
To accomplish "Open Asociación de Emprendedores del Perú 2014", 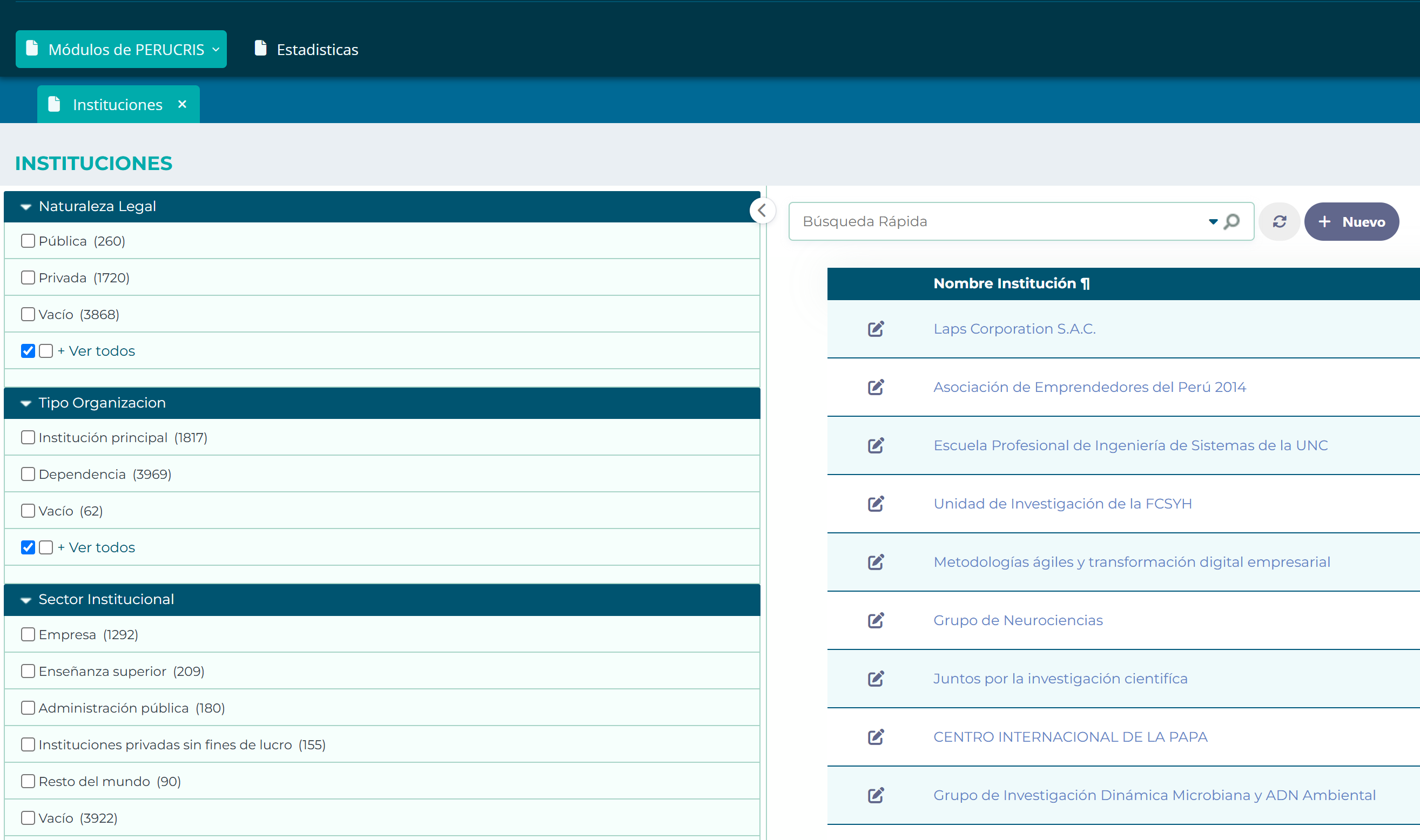I will click(x=1089, y=387).
